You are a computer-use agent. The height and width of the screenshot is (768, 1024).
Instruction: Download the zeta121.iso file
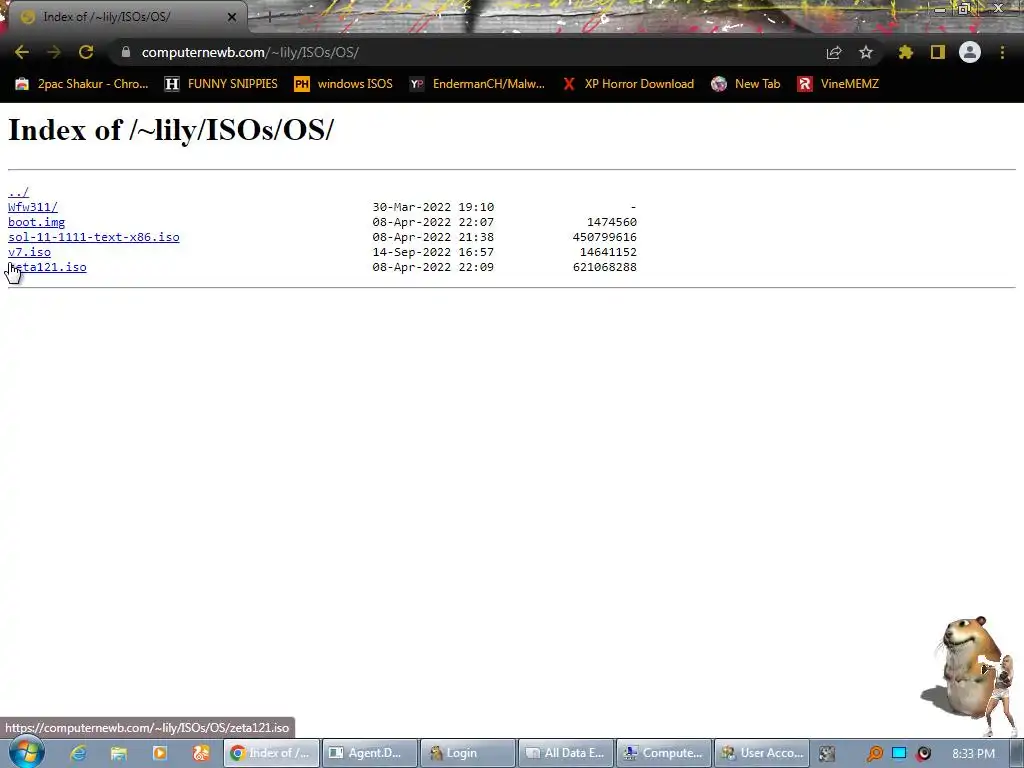[x=47, y=267]
